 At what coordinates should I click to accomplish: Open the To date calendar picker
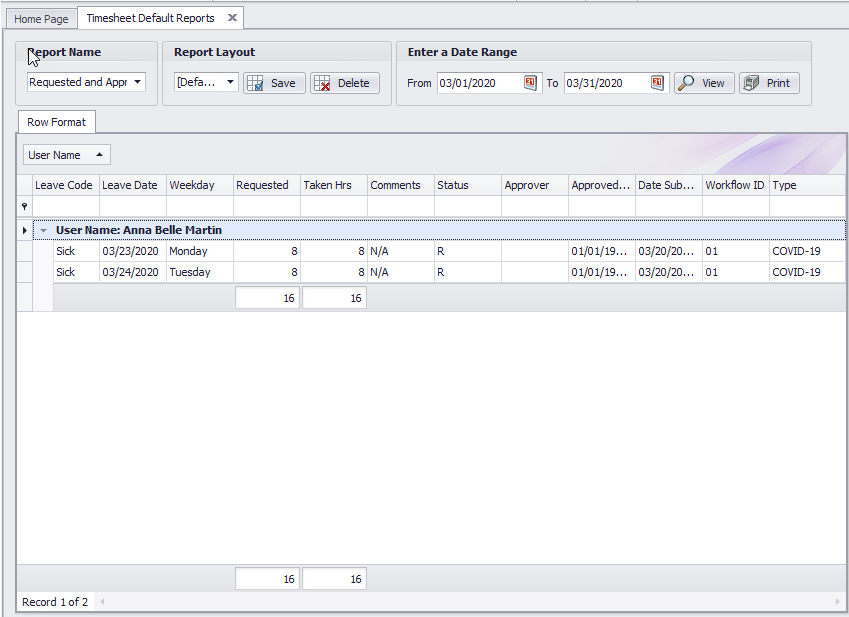pos(657,83)
